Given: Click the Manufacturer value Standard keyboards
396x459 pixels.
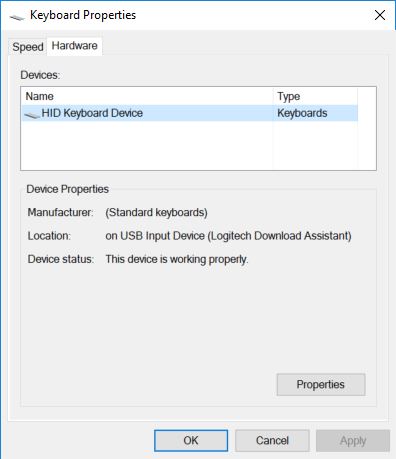Looking at the screenshot, I should [x=156, y=212].
